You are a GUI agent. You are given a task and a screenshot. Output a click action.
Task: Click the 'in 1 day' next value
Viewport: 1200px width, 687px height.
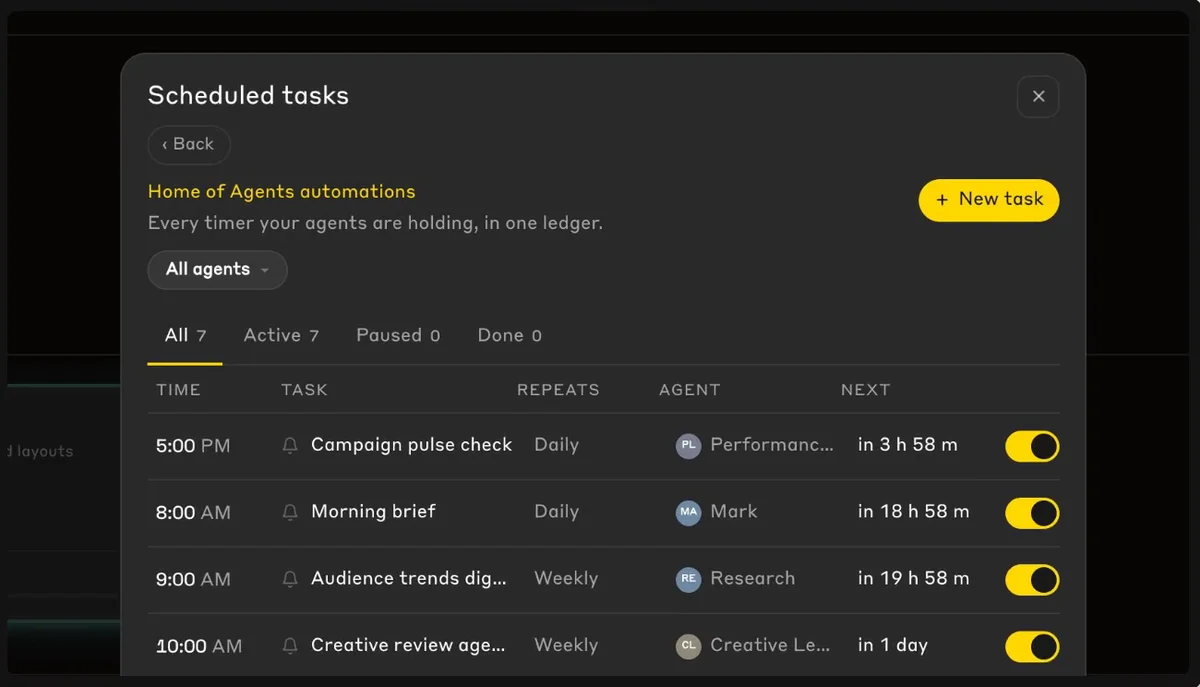coord(893,645)
